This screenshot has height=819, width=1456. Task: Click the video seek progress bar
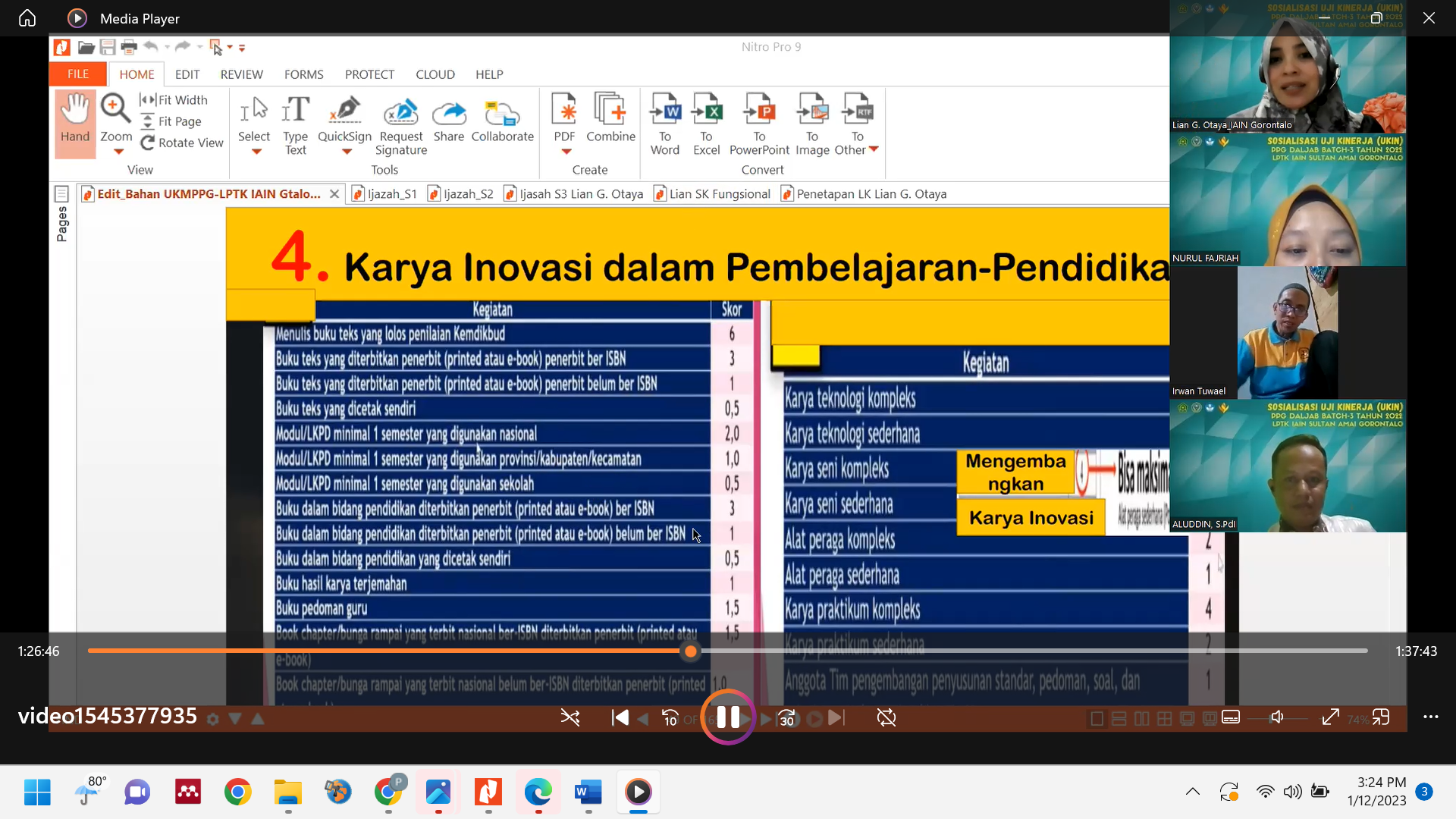[986, 651]
